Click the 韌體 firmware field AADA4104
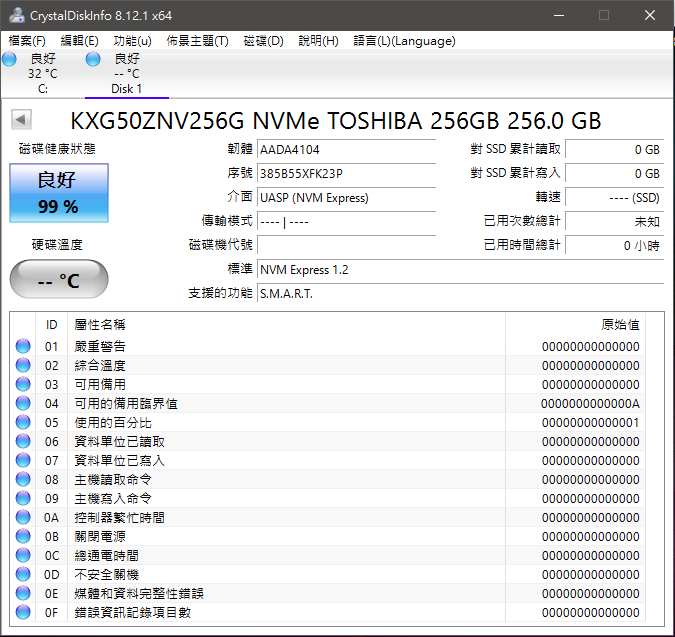The image size is (675, 637). coord(346,150)
